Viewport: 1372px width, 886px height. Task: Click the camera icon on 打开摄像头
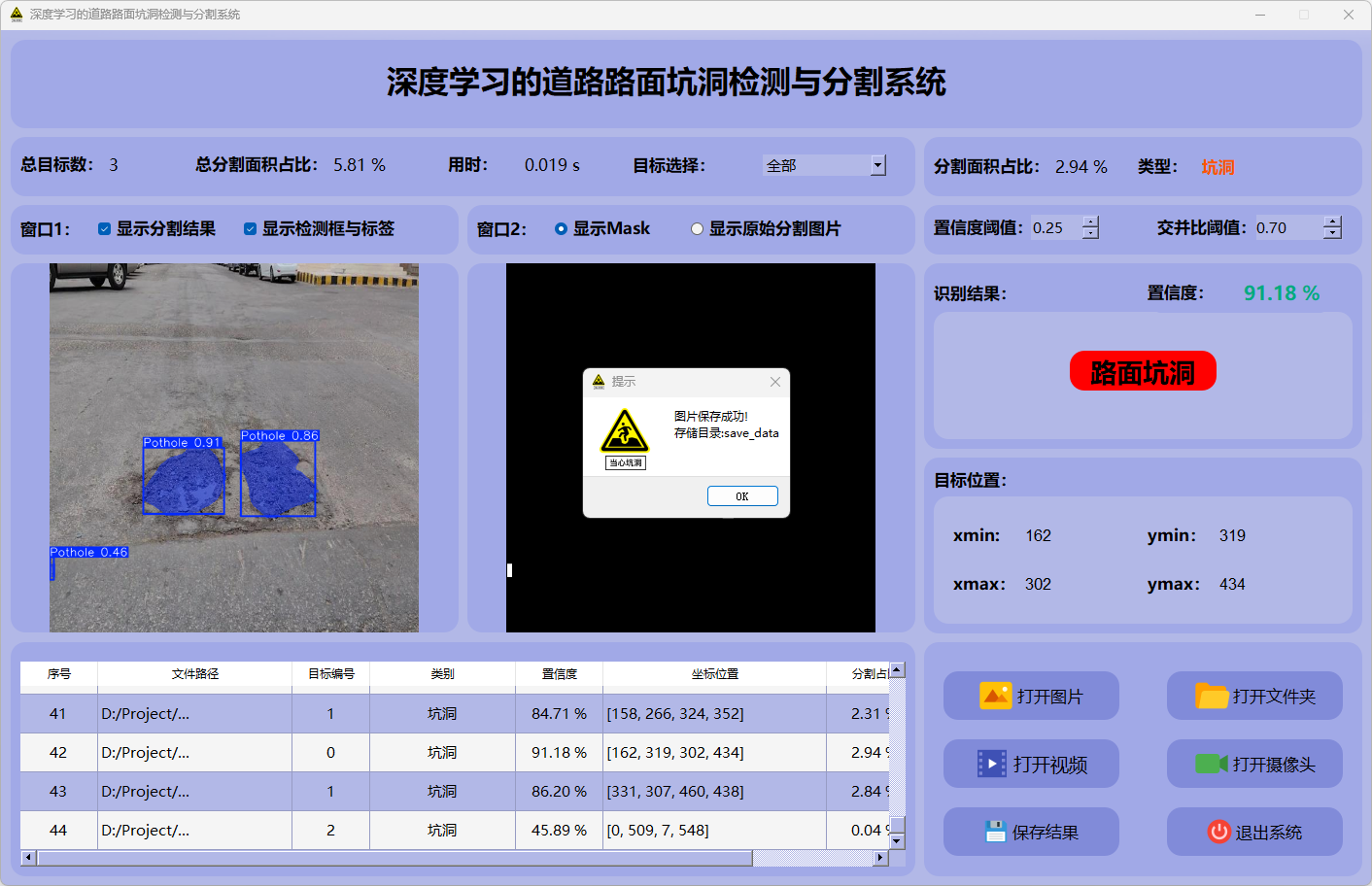(1211, 764)
